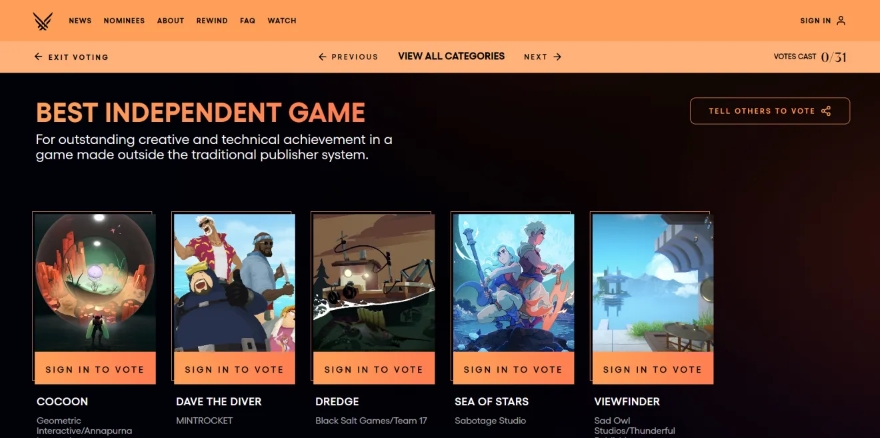Click the COCOON title text

pos(62,402)
